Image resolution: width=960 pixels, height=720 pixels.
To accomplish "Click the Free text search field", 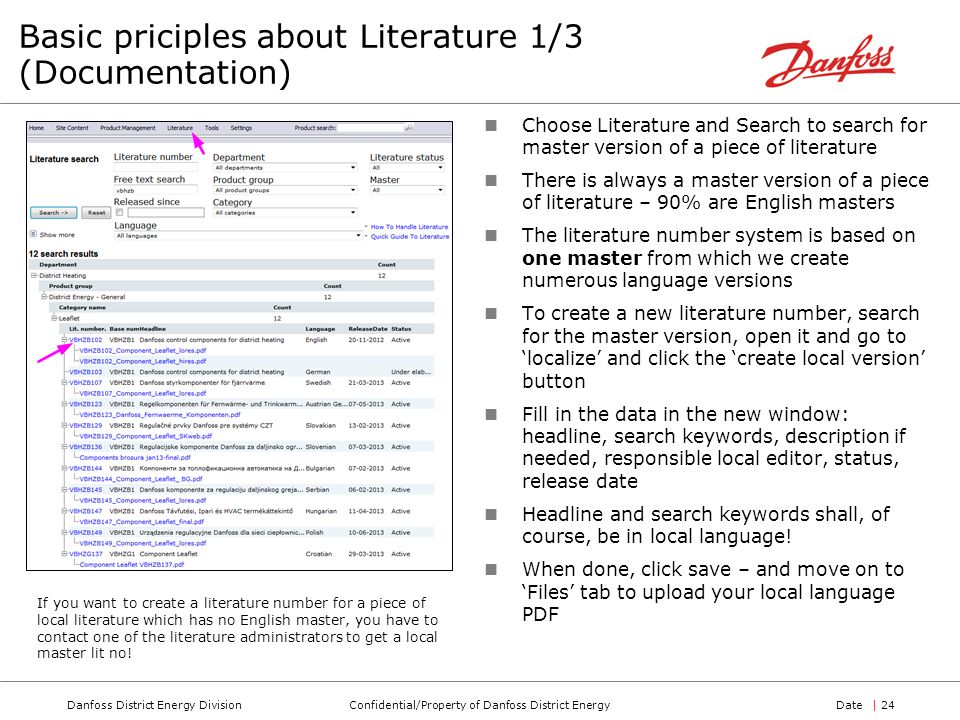I will 156,190.
